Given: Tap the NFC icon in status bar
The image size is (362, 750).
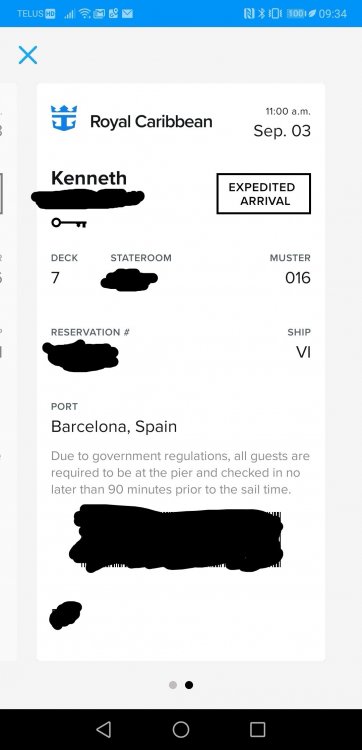Looking at the screenshot, I should click(x=249, y=13).
